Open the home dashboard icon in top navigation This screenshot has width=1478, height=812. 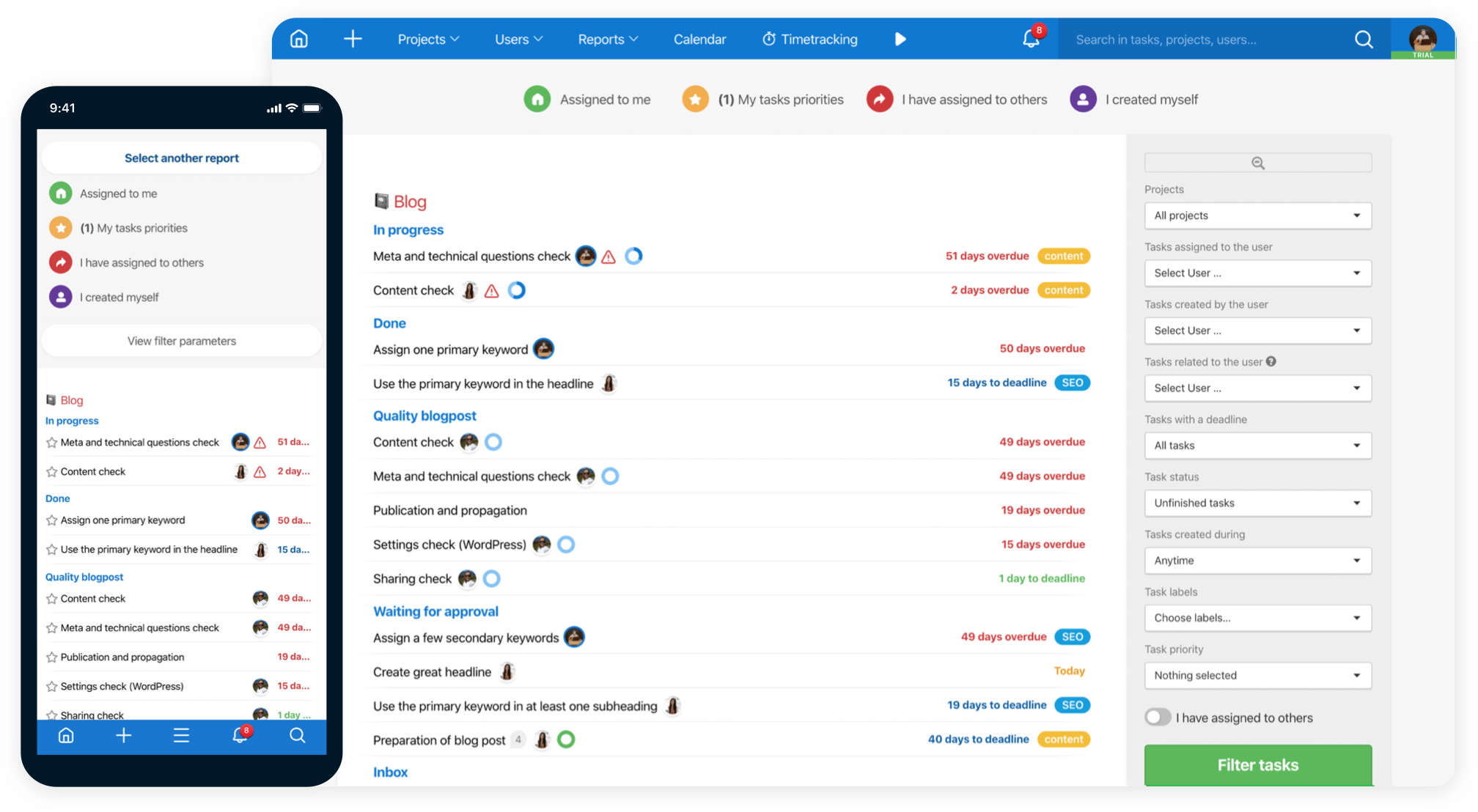pyautogui.click(x=298, y=39)
